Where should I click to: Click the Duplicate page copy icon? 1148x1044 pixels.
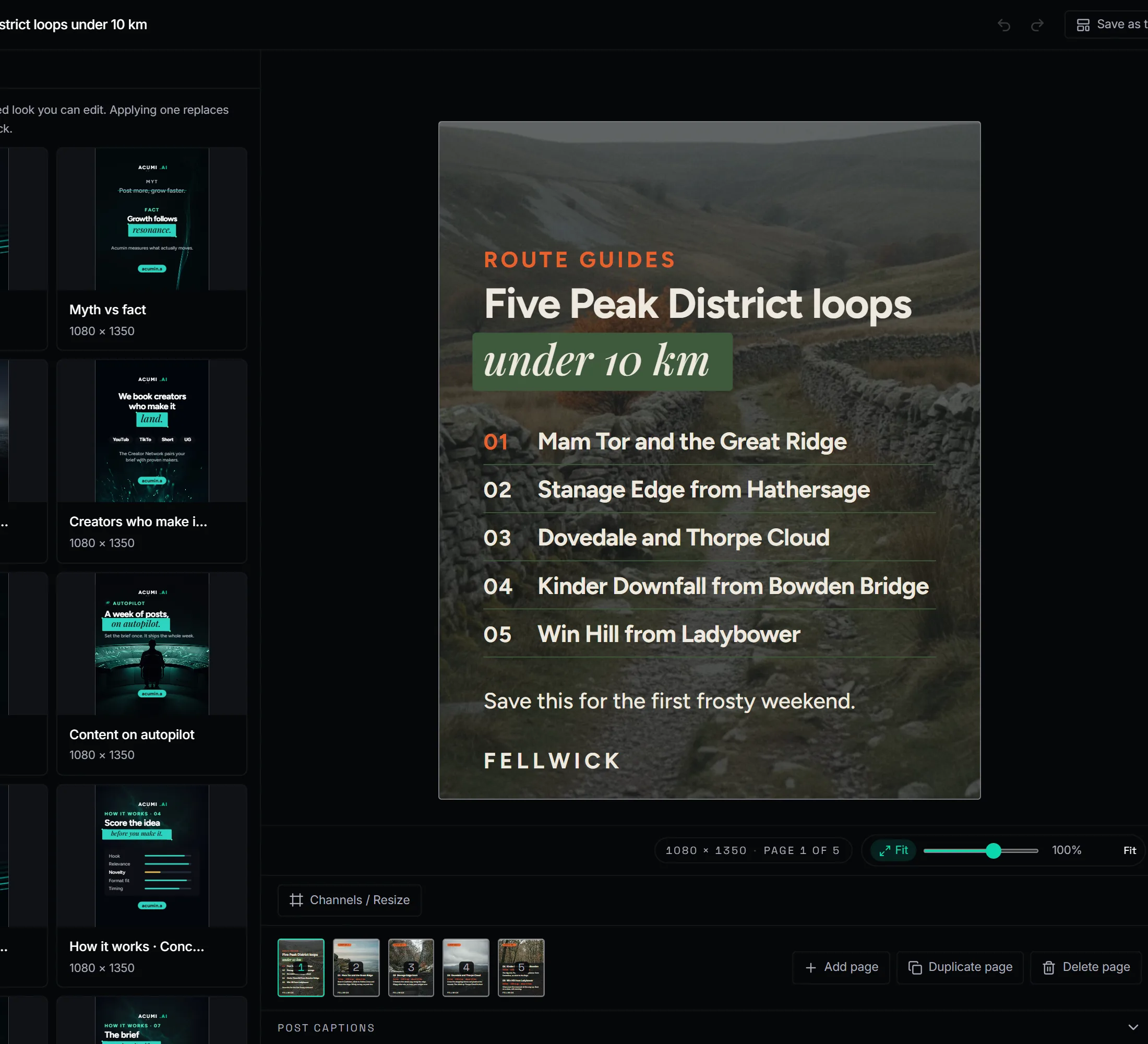pos(915,968)
